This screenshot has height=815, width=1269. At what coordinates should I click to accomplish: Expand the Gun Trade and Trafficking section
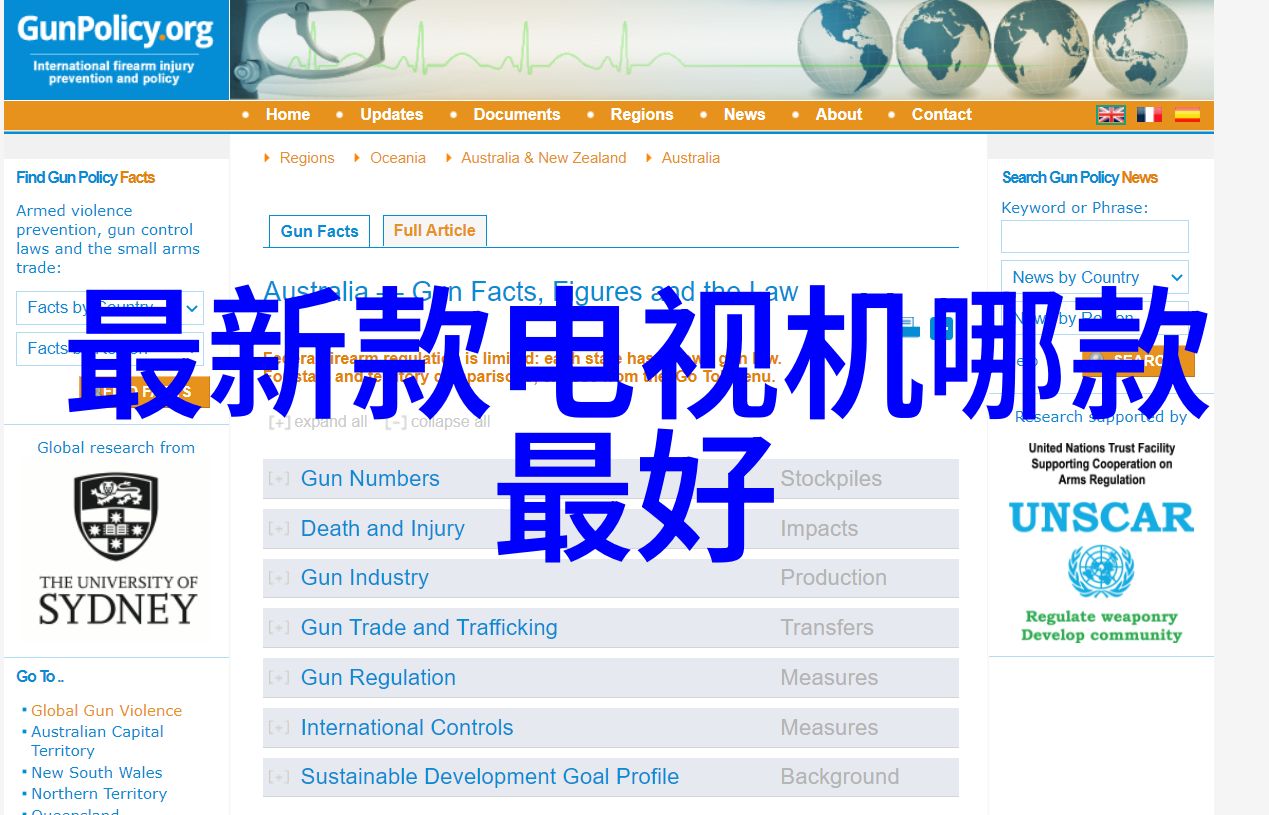tap(428, 628)
